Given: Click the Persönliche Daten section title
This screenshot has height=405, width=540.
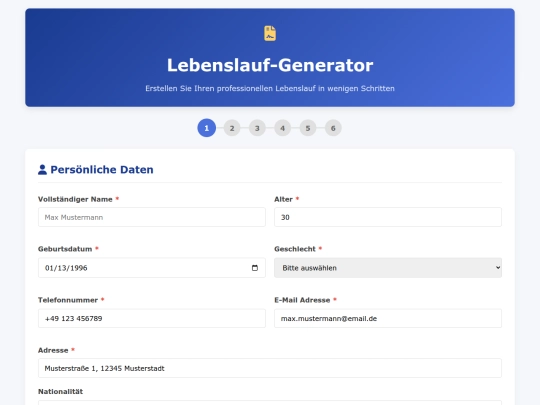Looking at the screenshot, I should (102, 169).
